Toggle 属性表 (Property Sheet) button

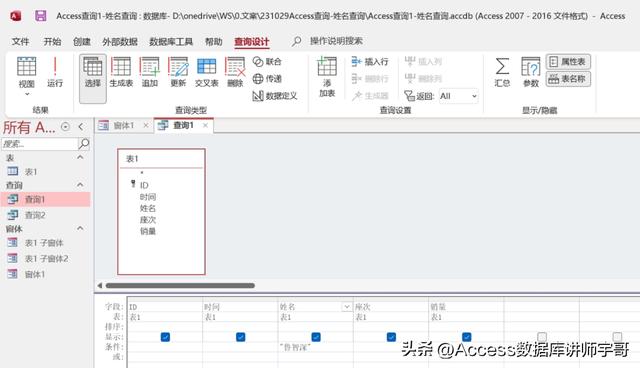pos(568,62)
